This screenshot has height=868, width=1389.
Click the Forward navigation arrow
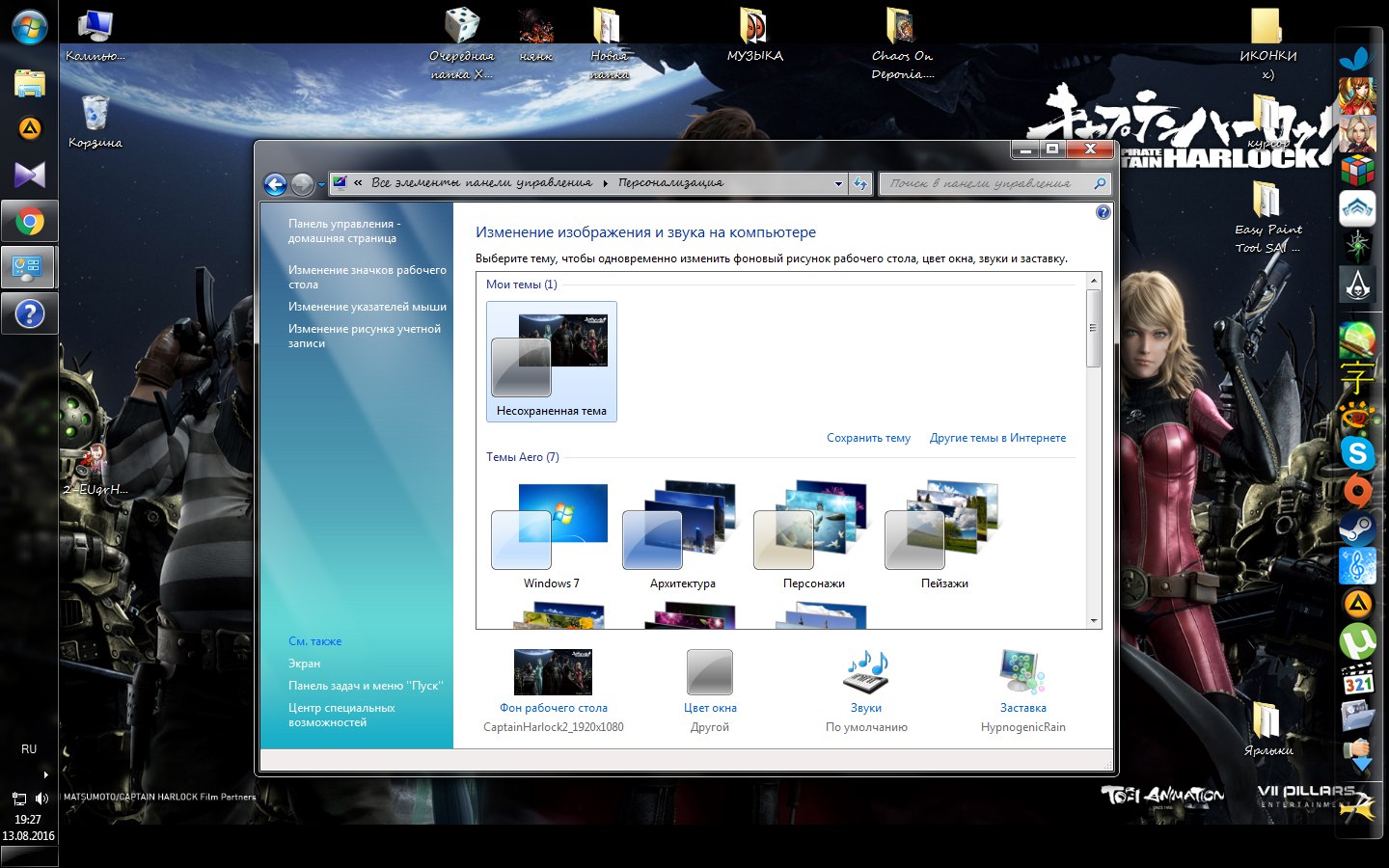point(302,183)
